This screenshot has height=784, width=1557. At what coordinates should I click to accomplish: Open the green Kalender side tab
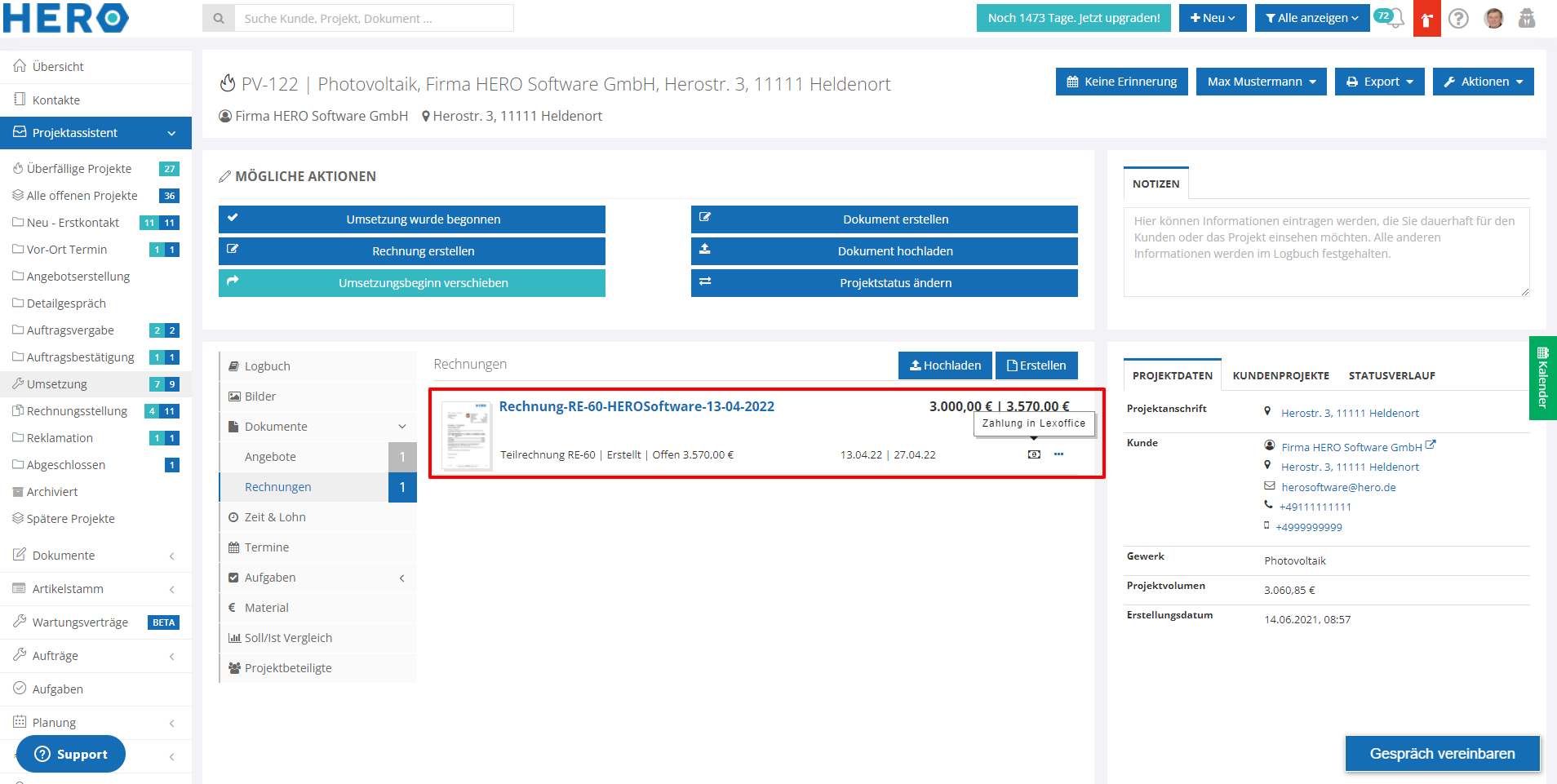click(1543, 378)
